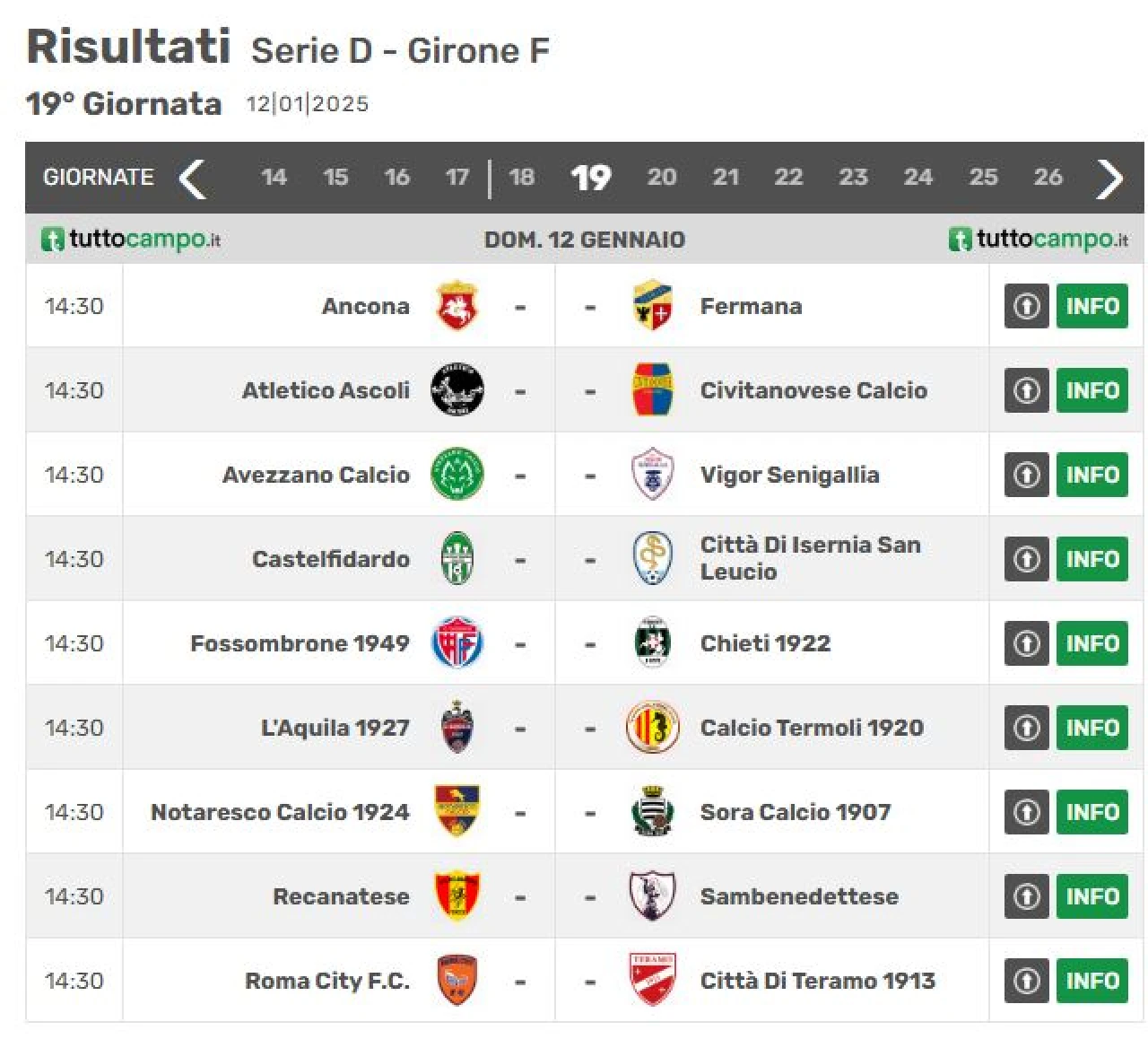Image resolution: width=1148 pixels, height=1048 pixels.
Task: Click the upload arrow icon for Recanatese match
Action: point(1027,896)
